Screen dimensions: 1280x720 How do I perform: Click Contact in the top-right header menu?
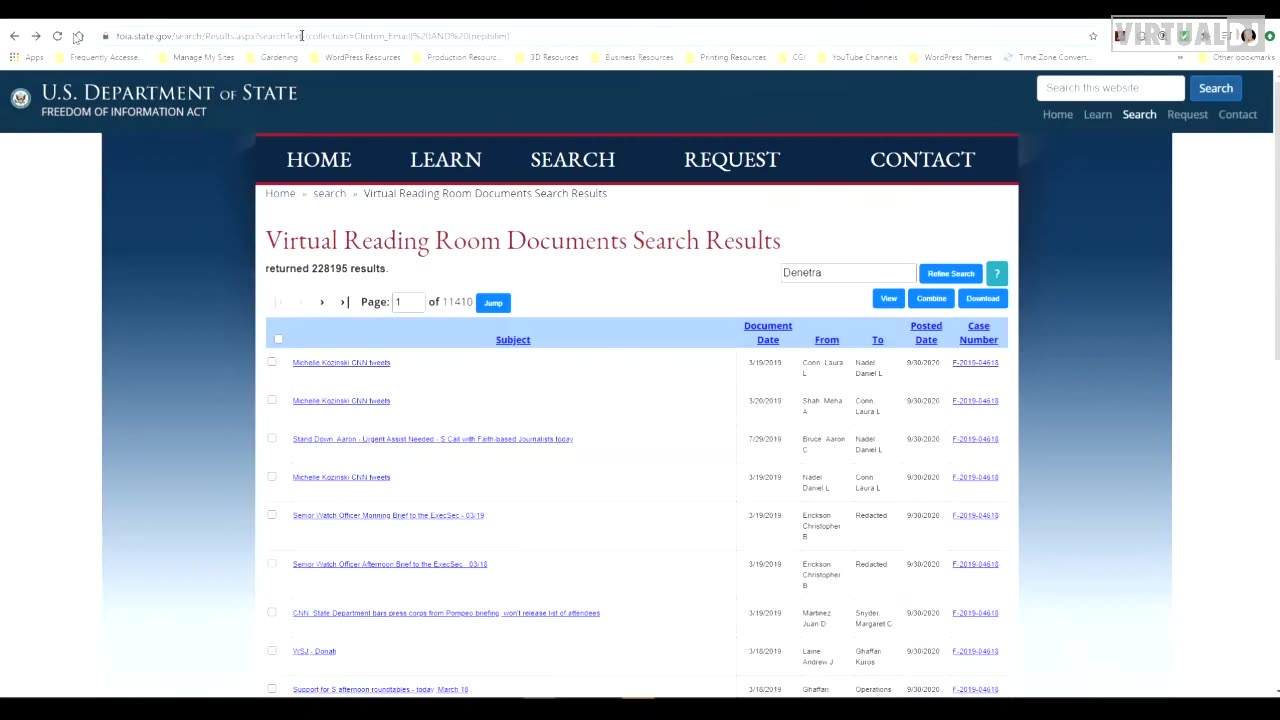(1238, 114)
